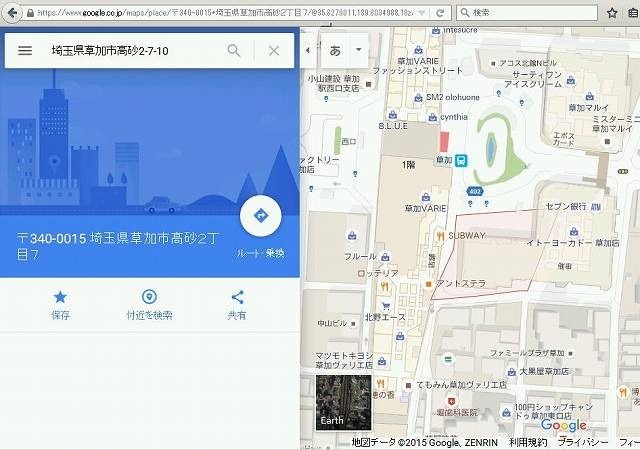640x450 pixels.
Task: Click the 大黒屋草加店 shop icon
Action: click(x=511, y=372)
